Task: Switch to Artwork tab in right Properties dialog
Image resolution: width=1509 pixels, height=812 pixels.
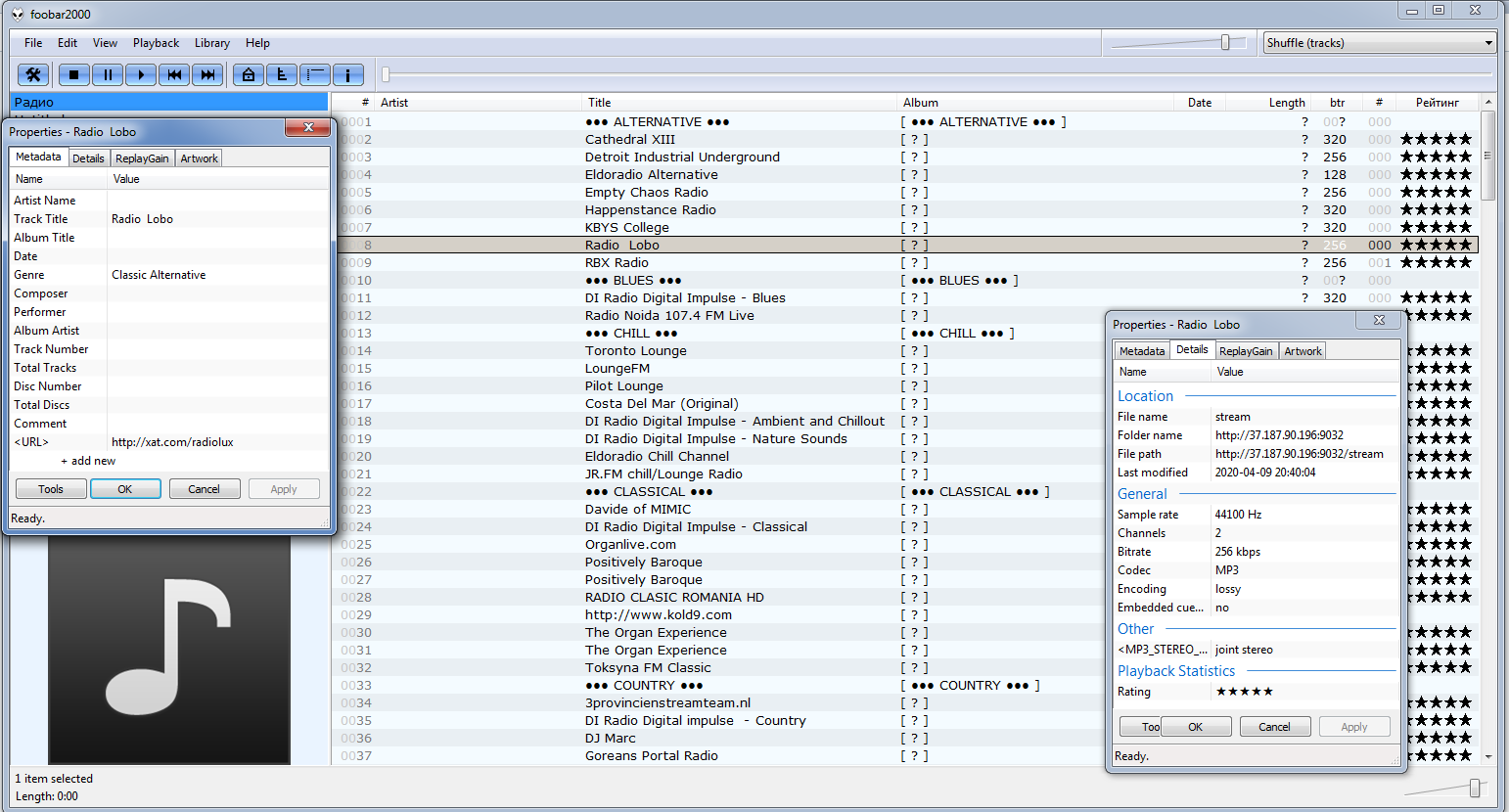Action: point(1303,351)
